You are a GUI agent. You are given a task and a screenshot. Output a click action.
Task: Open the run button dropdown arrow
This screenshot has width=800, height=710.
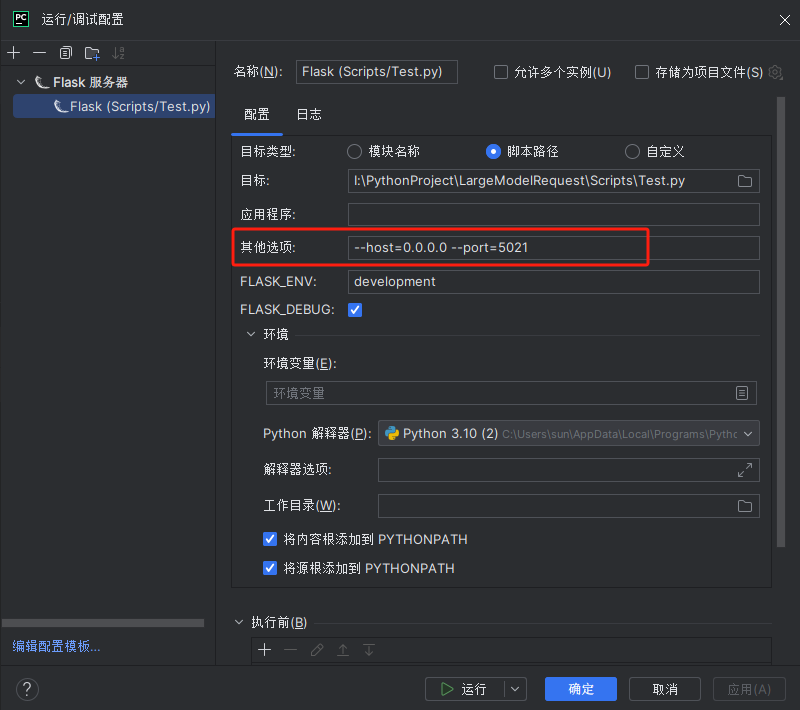(515, 689)
